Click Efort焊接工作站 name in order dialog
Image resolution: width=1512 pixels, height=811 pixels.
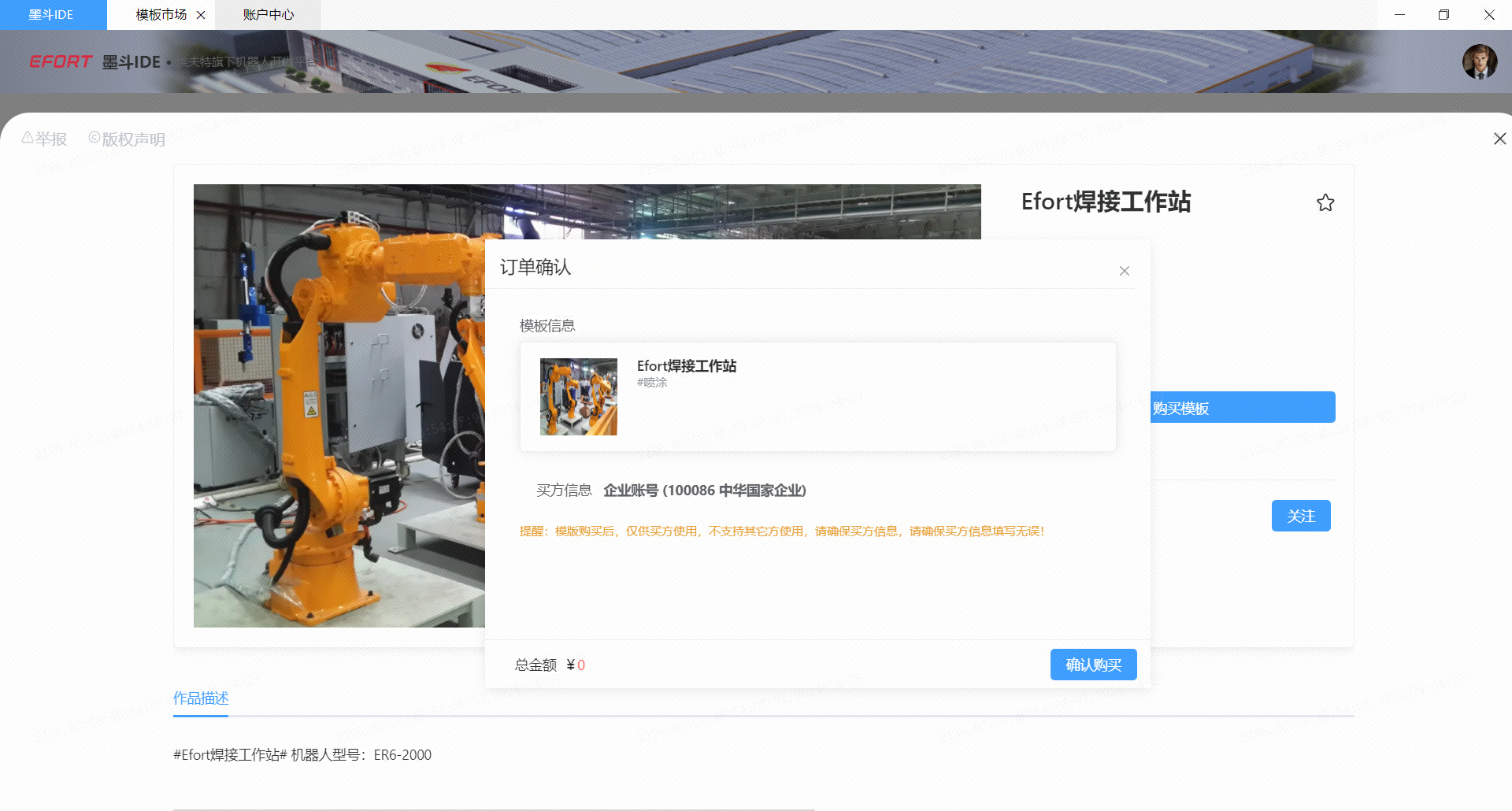(686, 366)
